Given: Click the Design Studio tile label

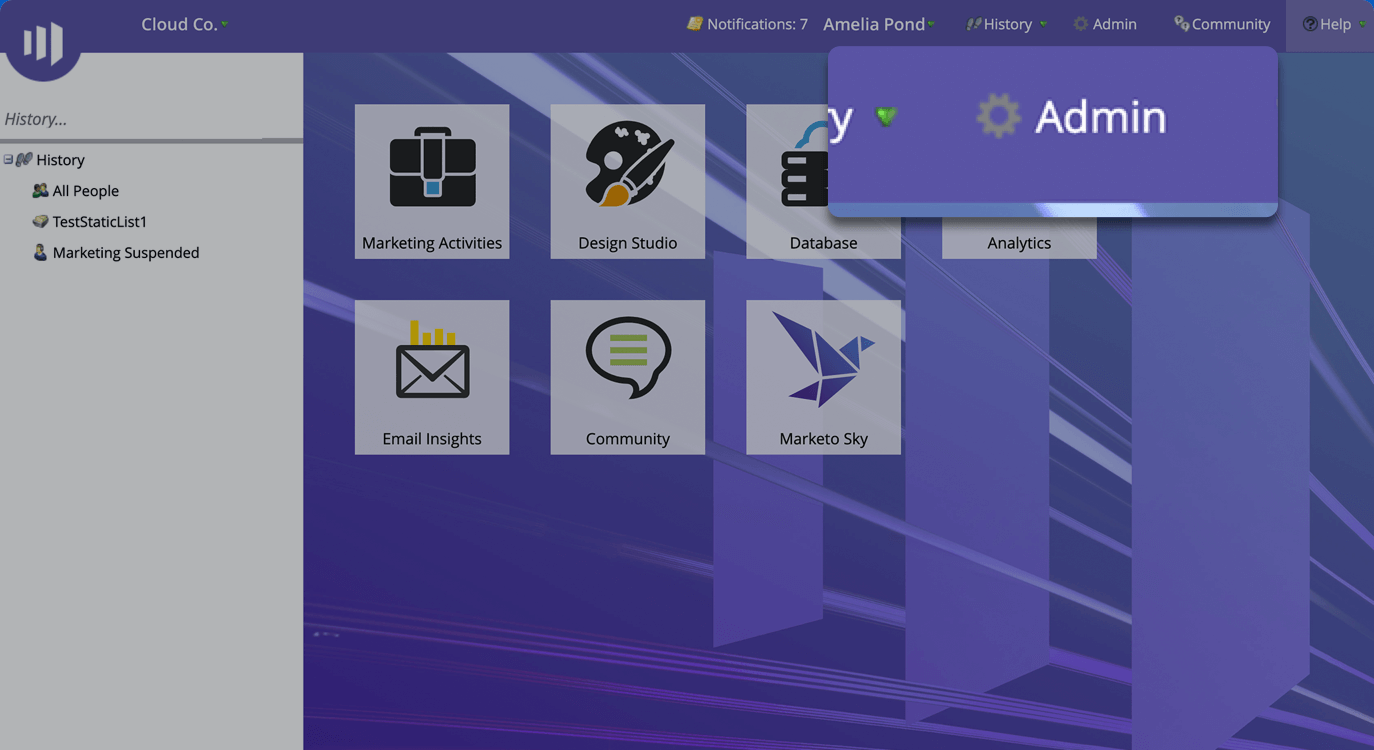Looking at the screenshot, I should (628, 243).
